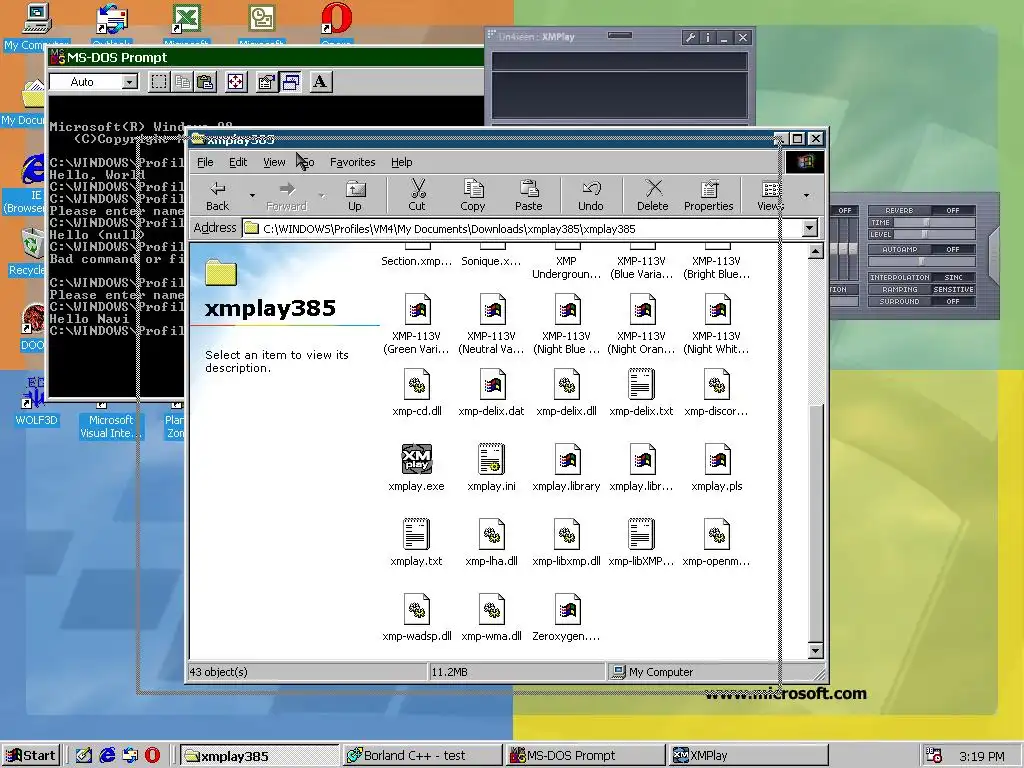Click the Start button

coord(31,756)
